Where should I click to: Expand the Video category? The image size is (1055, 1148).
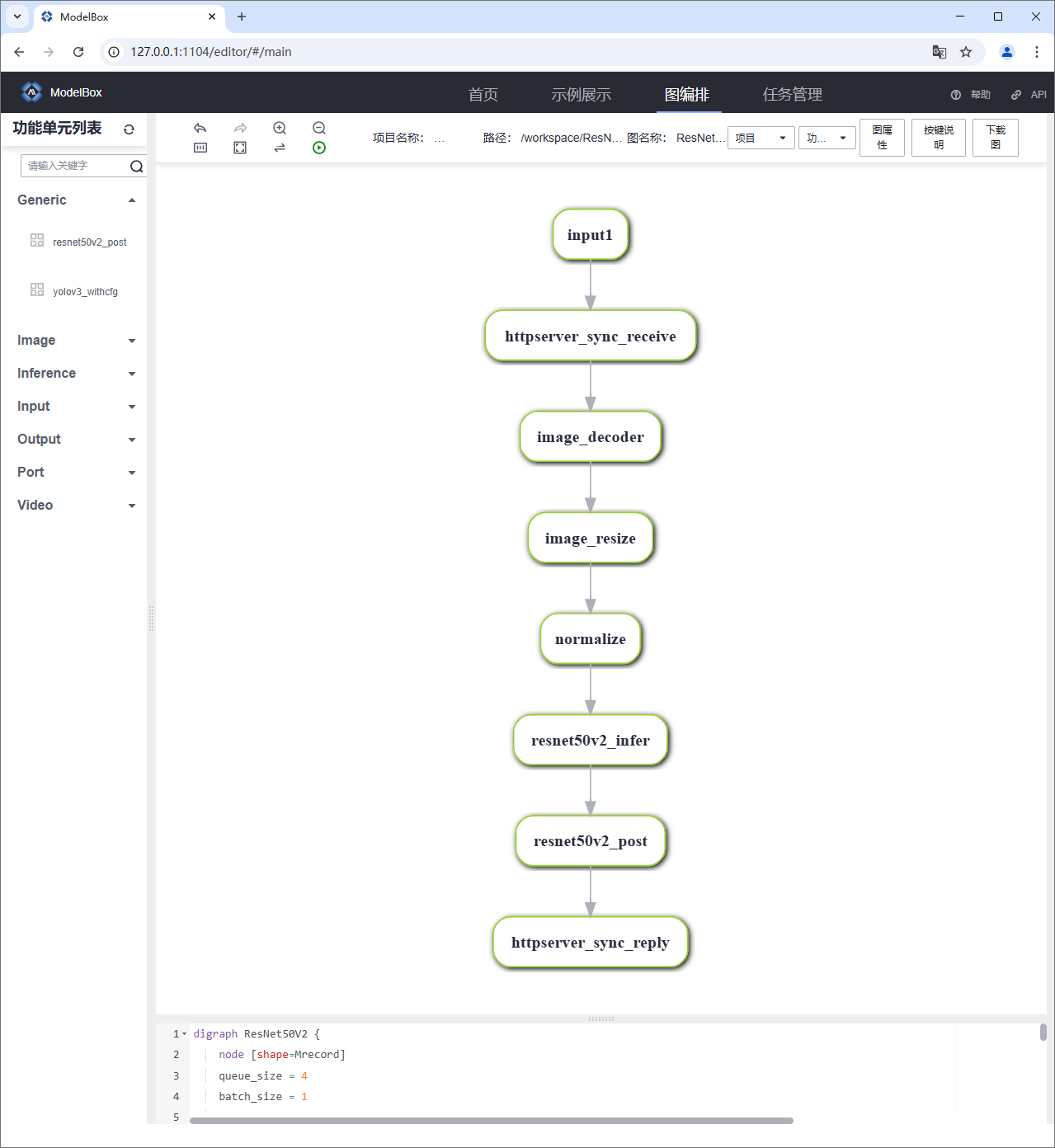point(131,506)
